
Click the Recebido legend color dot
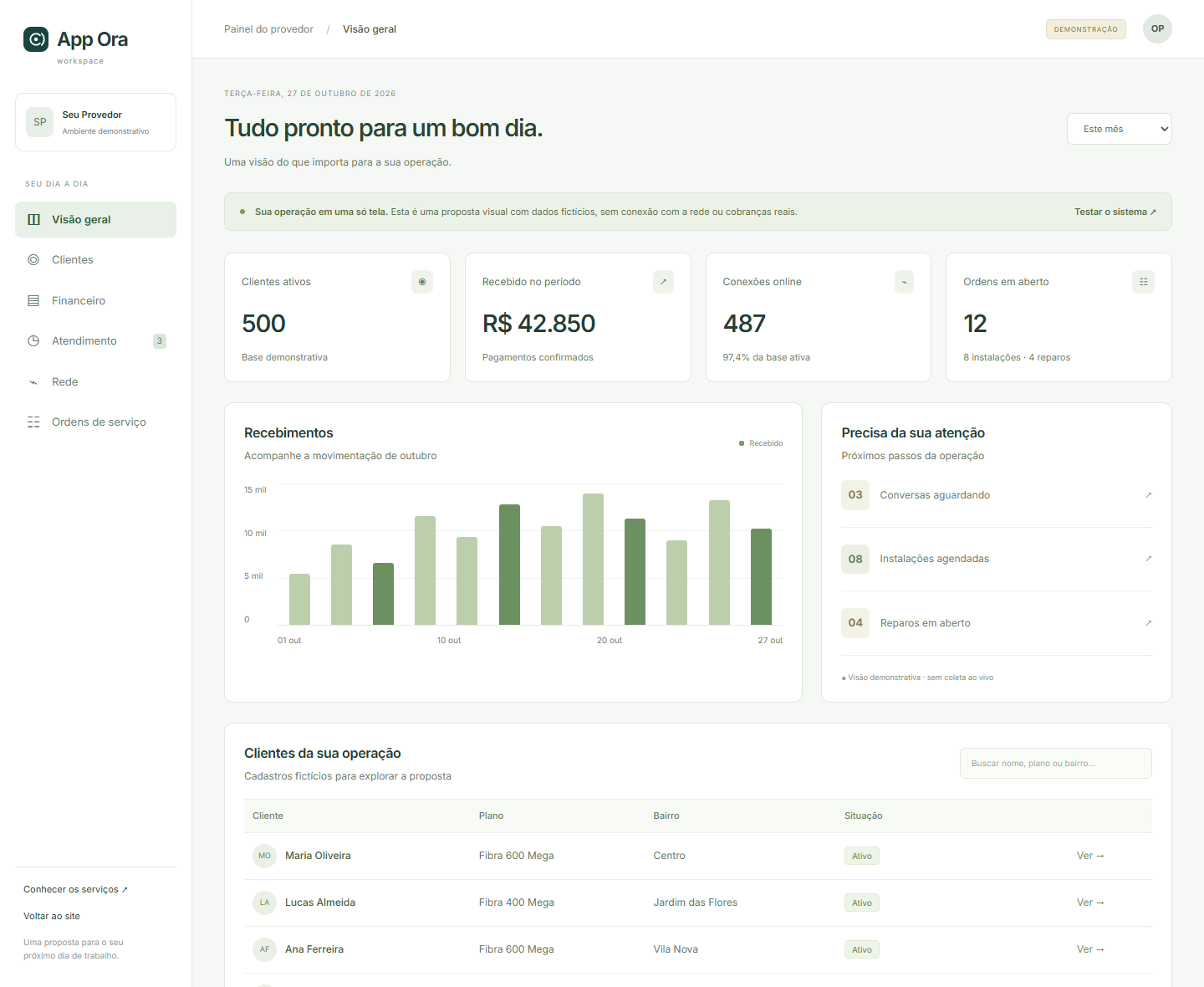[742, 443]
